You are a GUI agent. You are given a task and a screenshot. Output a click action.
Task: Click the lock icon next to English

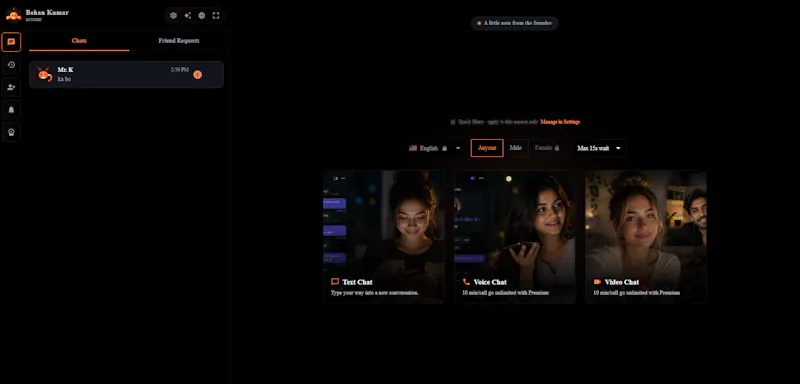click(x=444, y=148)
